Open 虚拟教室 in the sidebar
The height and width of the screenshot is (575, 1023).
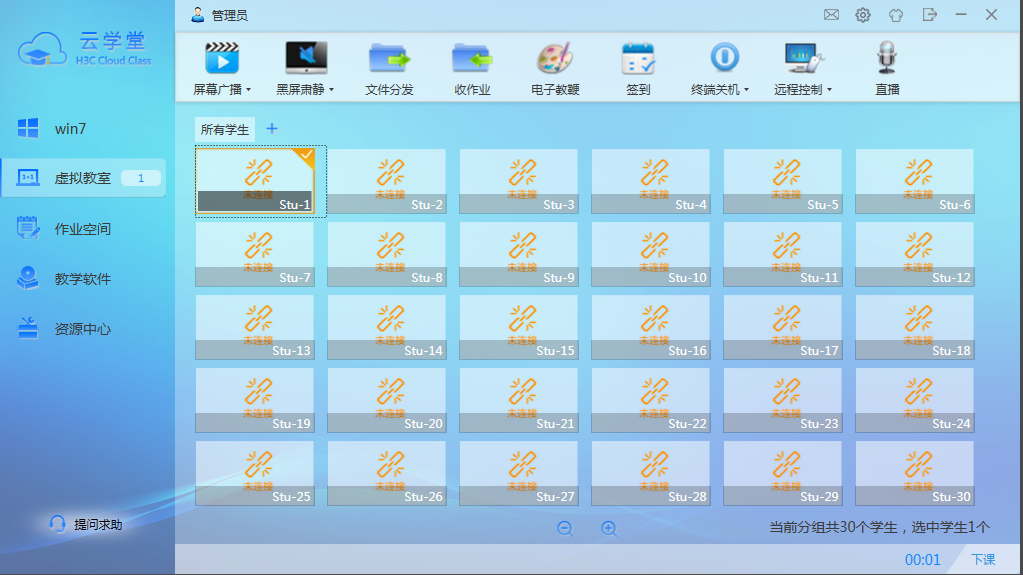click(84, 178)
